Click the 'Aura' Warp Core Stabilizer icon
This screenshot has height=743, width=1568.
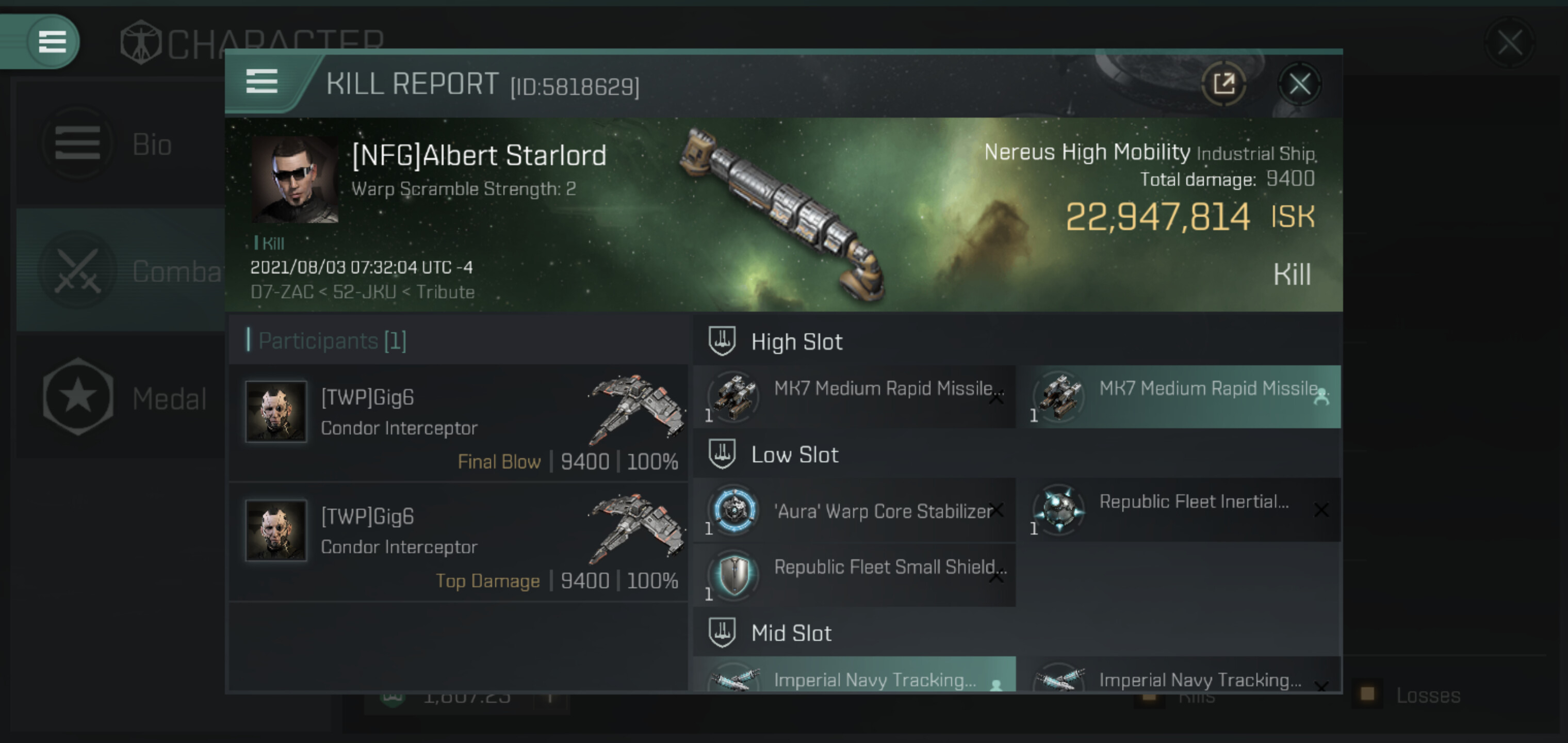(x=733, y=510)
